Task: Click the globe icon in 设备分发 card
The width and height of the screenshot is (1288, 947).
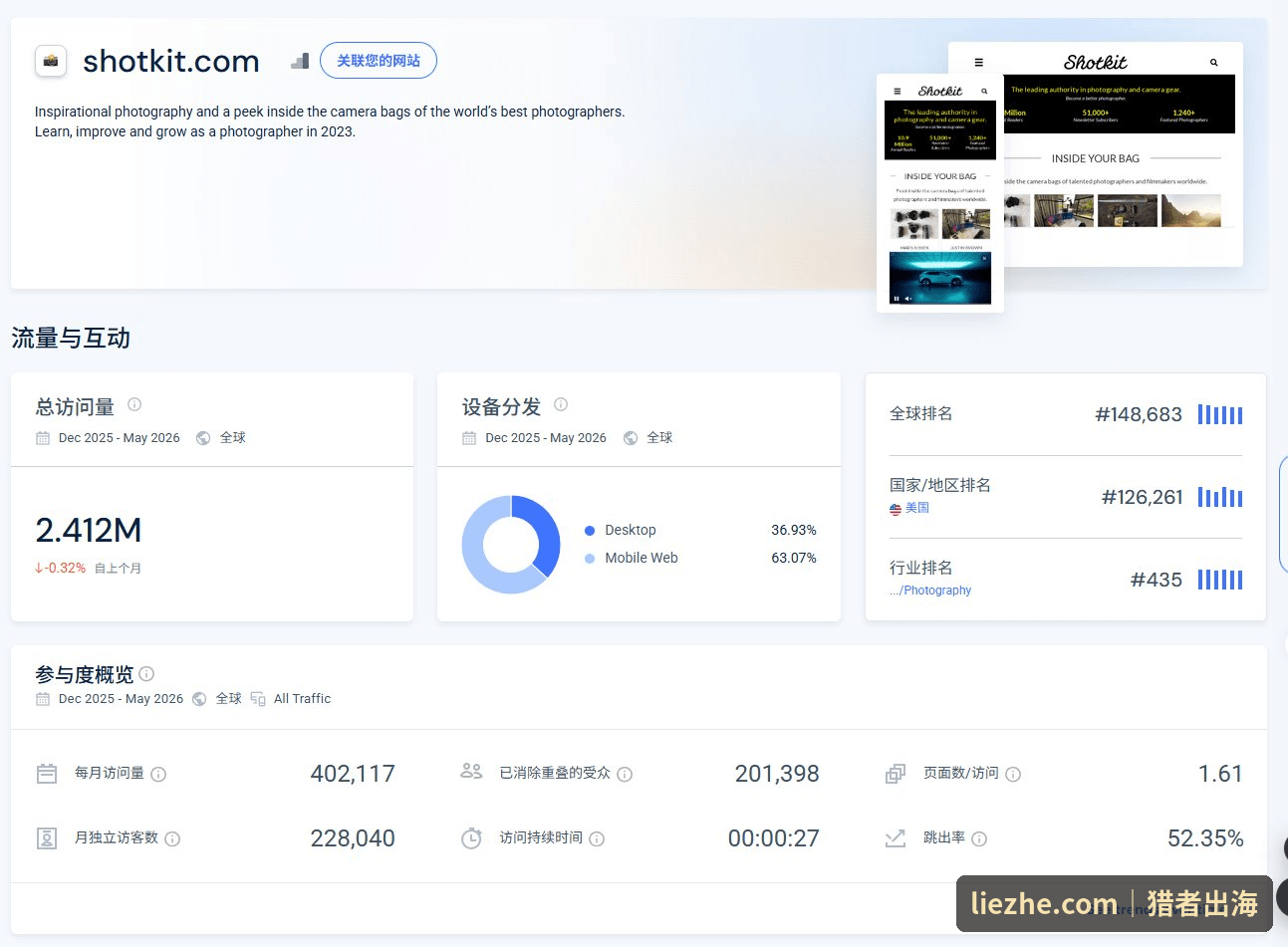Action: pos(631,438)
